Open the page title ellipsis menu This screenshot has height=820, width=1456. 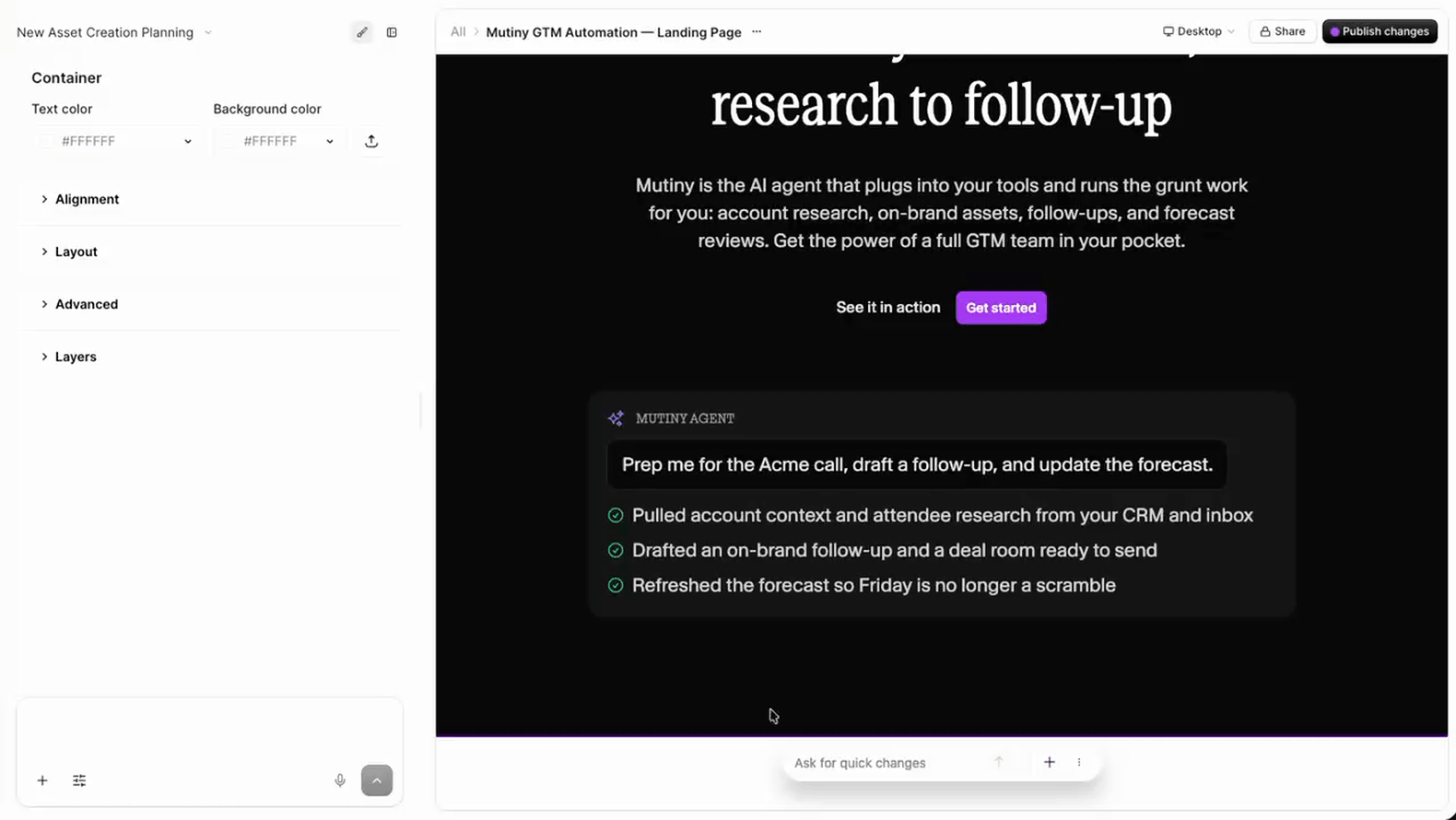click(x=757, y=32)
